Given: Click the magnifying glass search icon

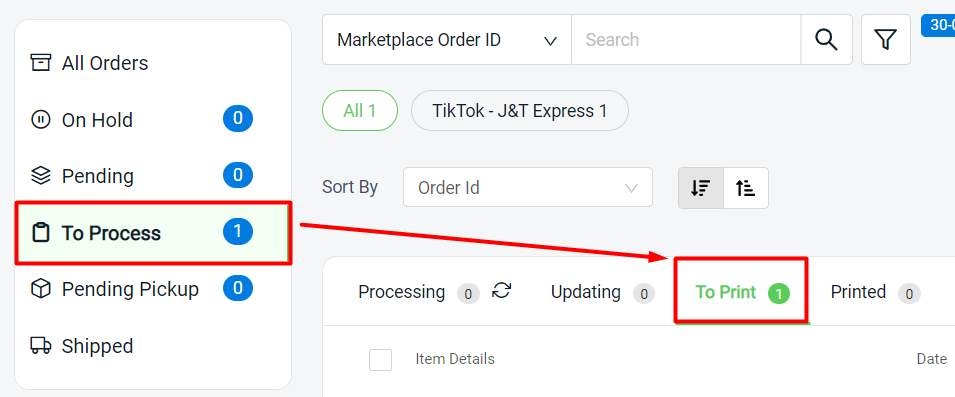Looking at the screenshot, I should pos(826,40).
